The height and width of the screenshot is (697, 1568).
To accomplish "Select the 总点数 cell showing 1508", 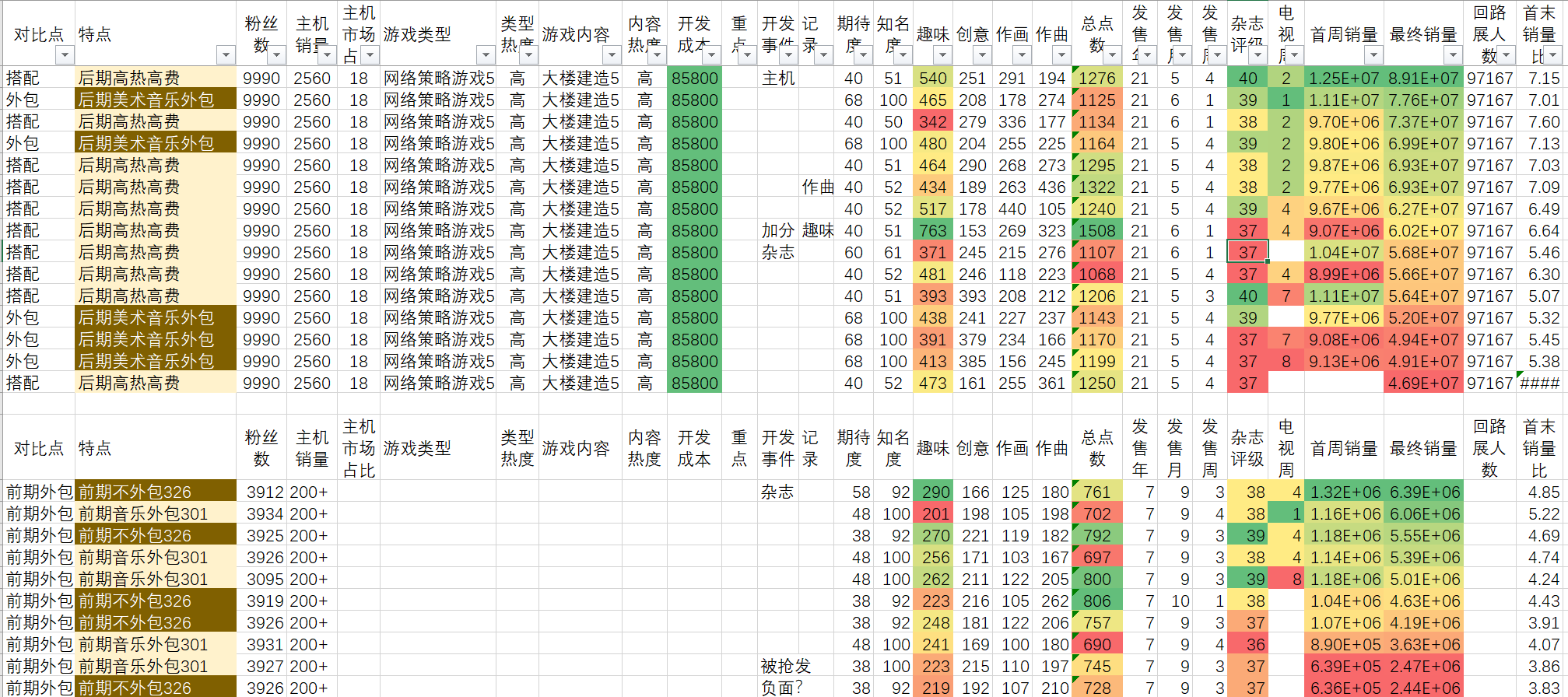I will (1096, 231).
